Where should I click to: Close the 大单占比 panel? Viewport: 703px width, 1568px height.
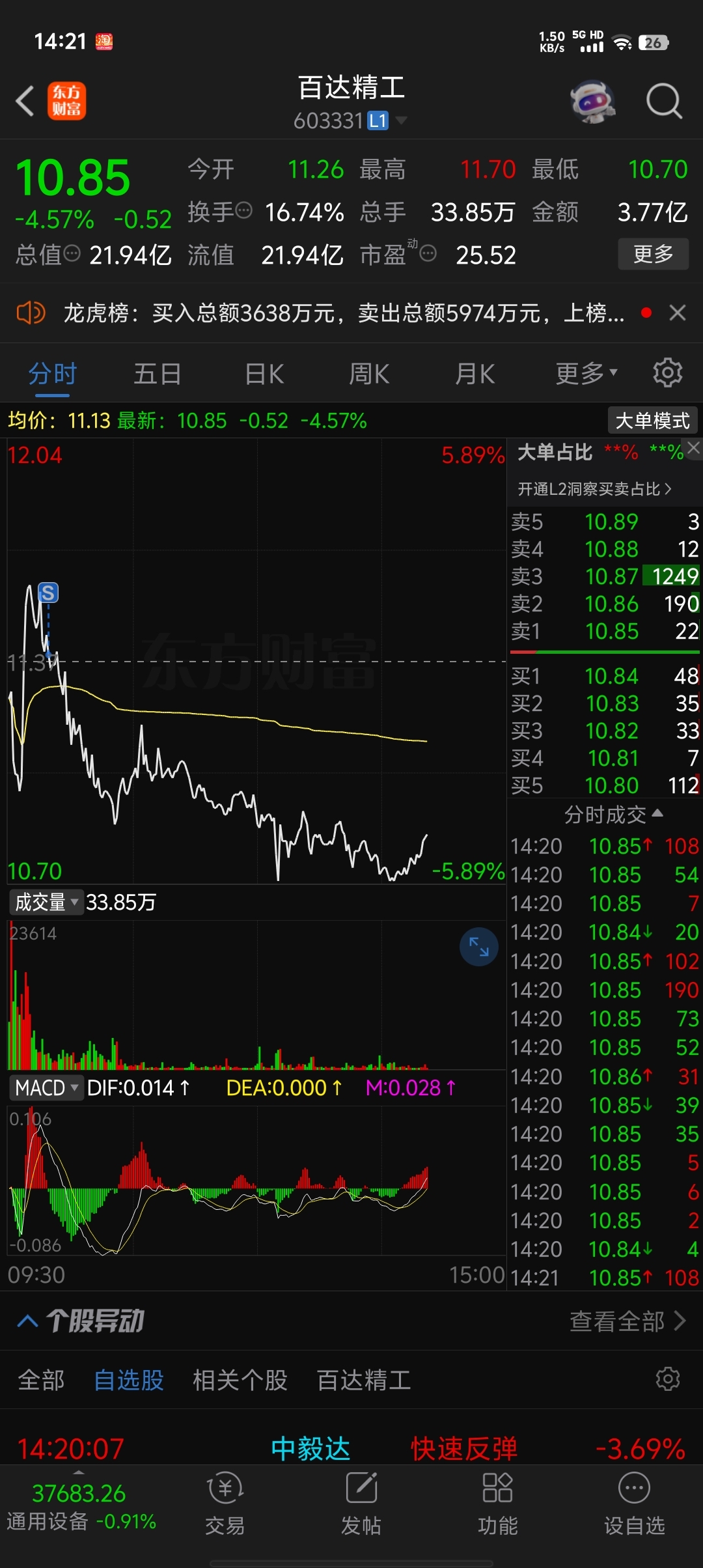tap(694, 447)
